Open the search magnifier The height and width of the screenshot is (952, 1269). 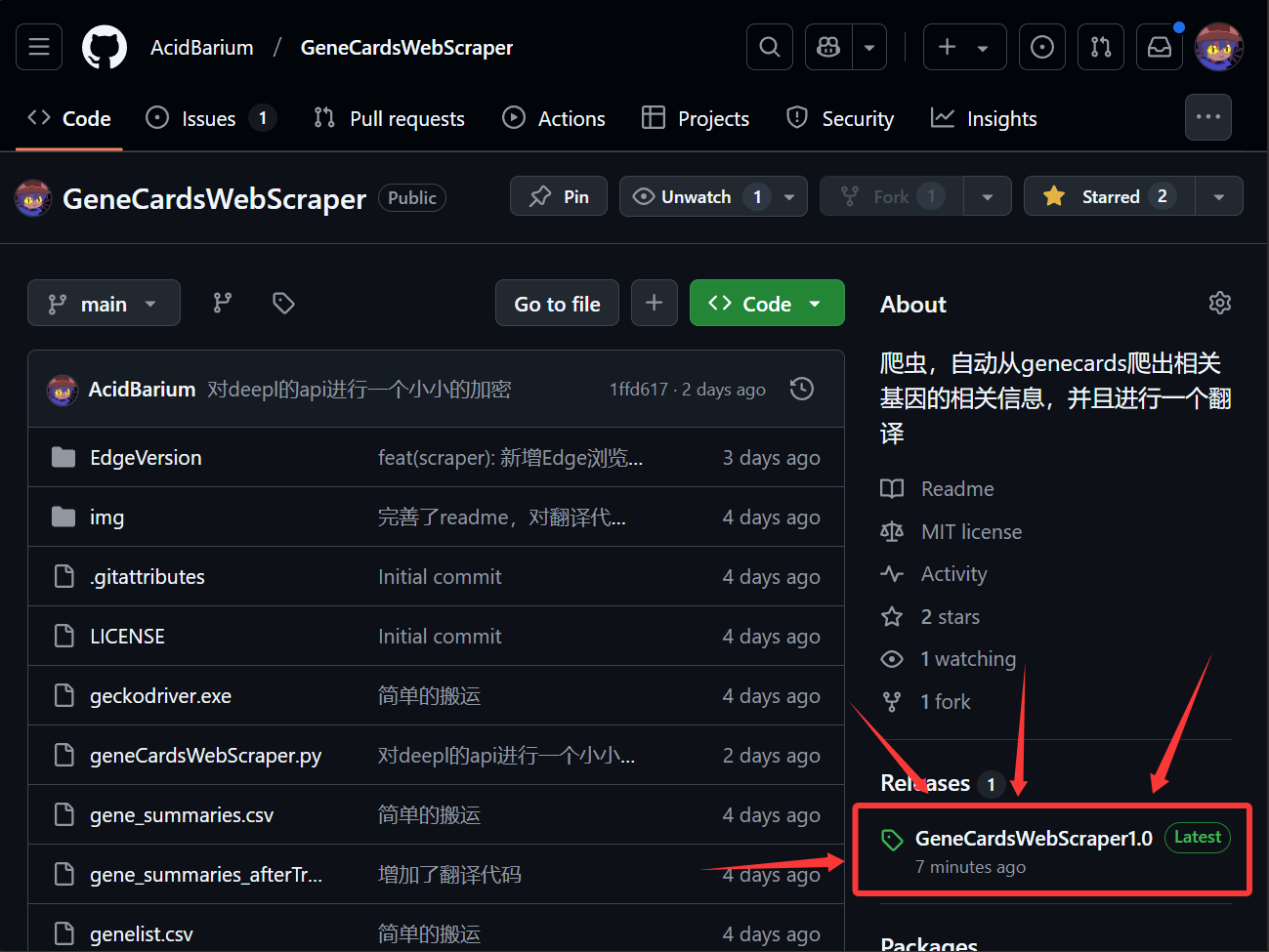tap(770, 47)
